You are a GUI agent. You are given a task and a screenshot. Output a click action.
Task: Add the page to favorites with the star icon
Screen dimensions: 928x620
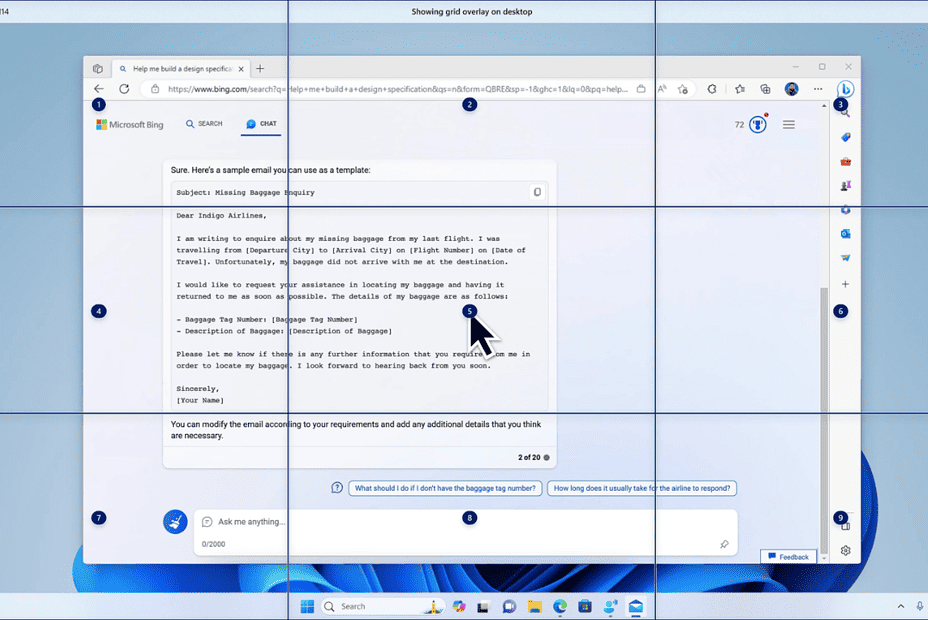682,89
